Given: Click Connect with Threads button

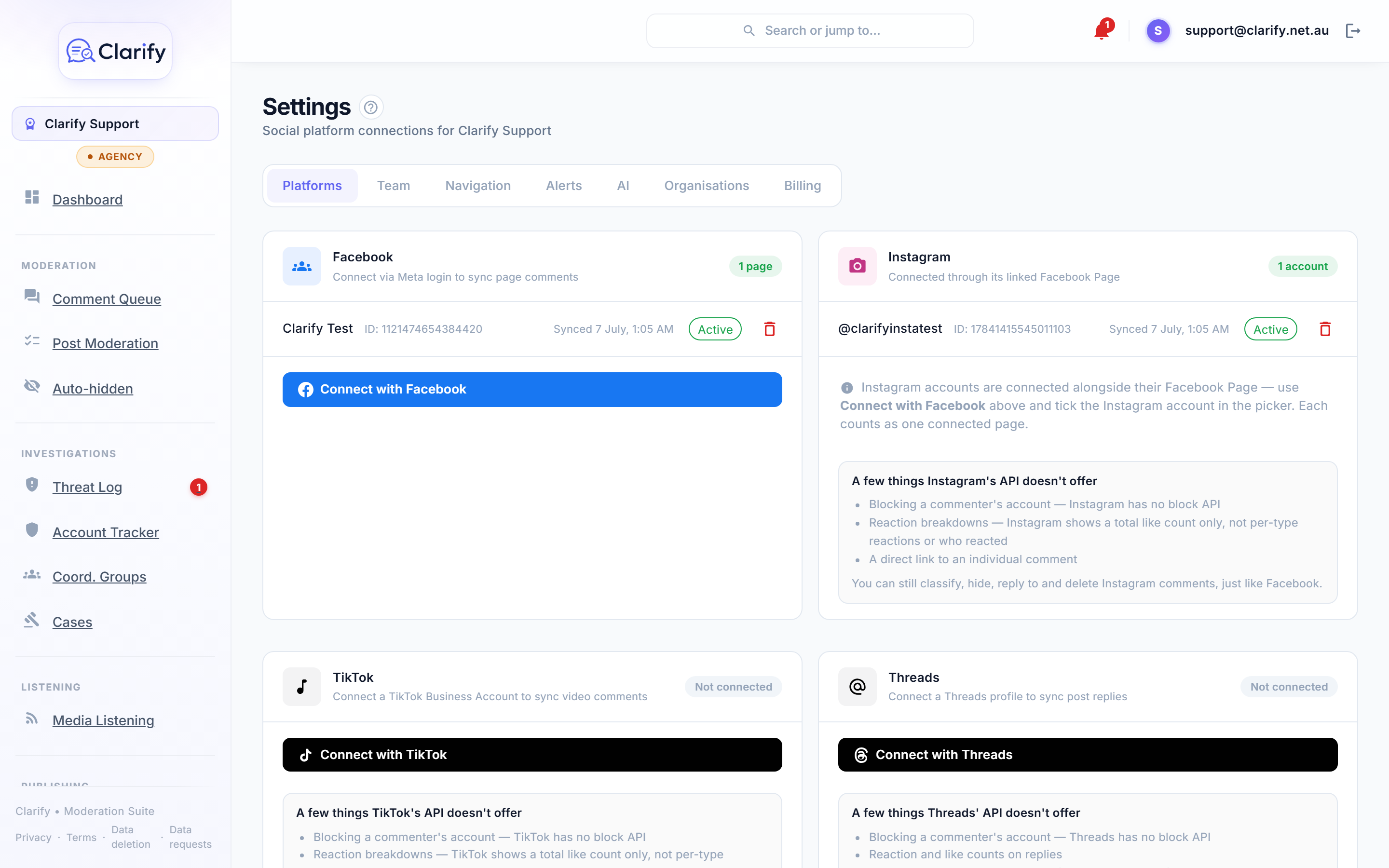Looking at the screenshot, I should pyautogui.click(x=1088, y=755).
